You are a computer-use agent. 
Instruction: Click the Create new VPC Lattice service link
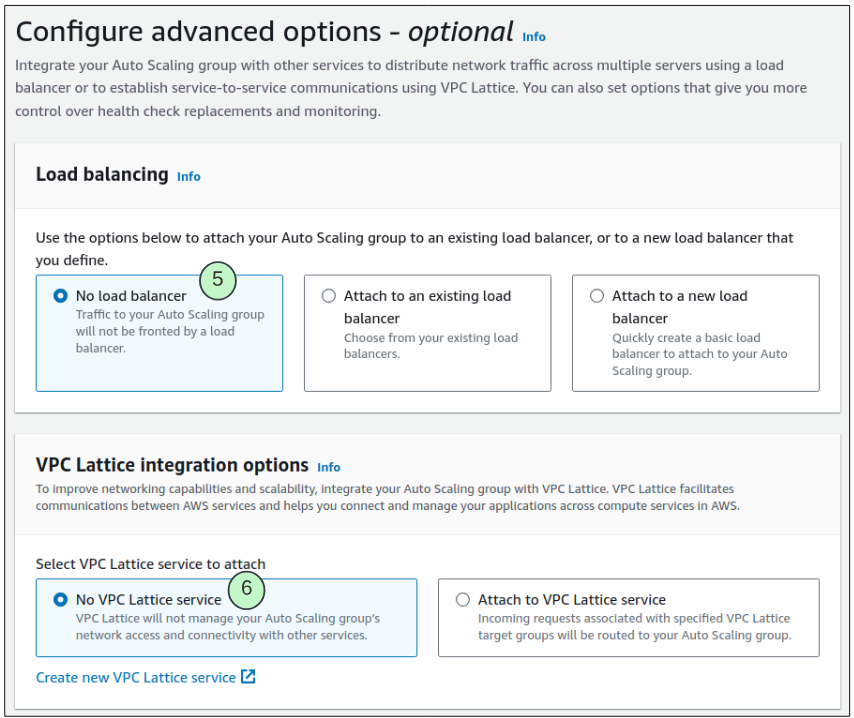(x=136, y=677)
